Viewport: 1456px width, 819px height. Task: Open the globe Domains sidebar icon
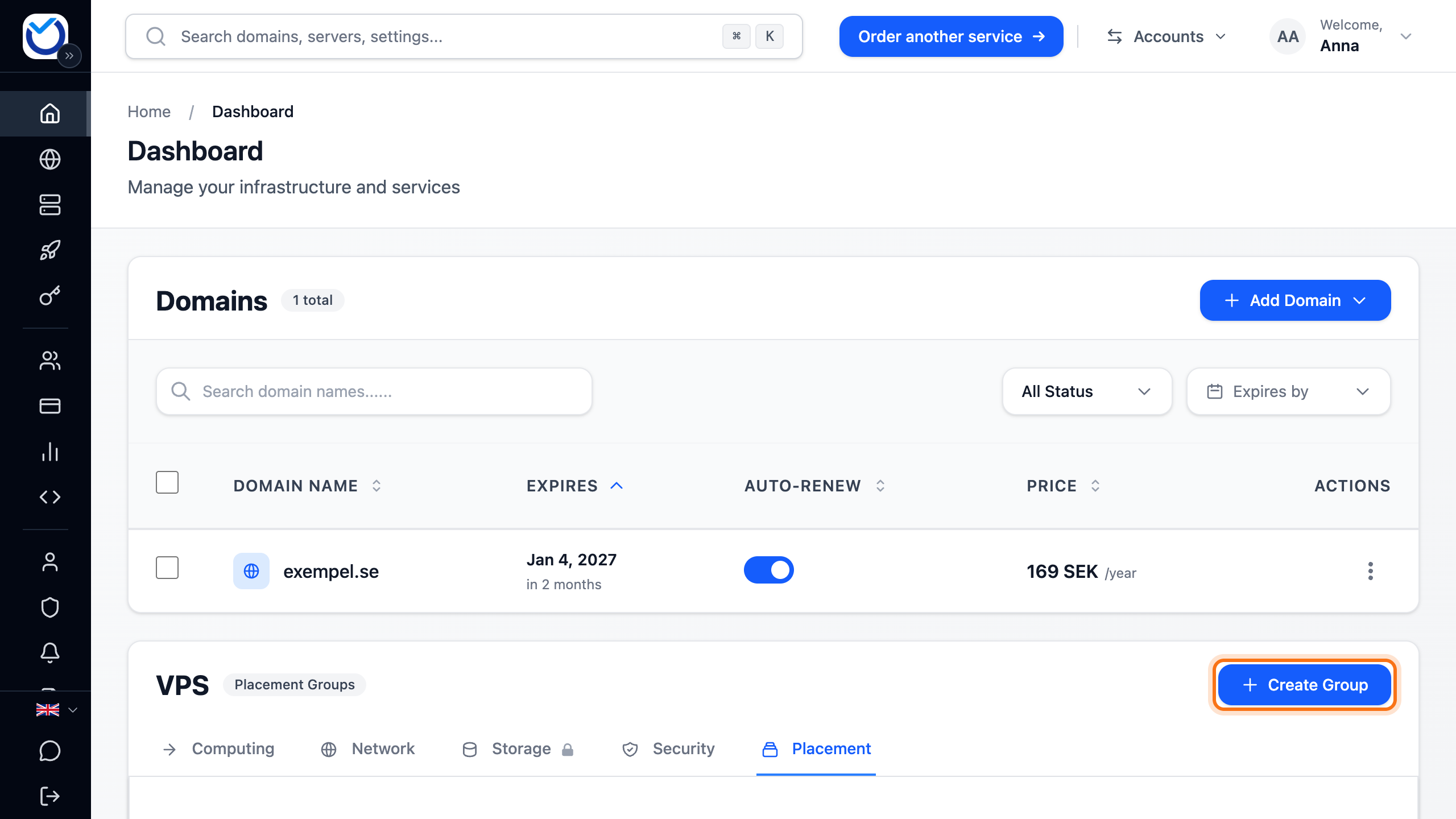[x=50, y=159]
